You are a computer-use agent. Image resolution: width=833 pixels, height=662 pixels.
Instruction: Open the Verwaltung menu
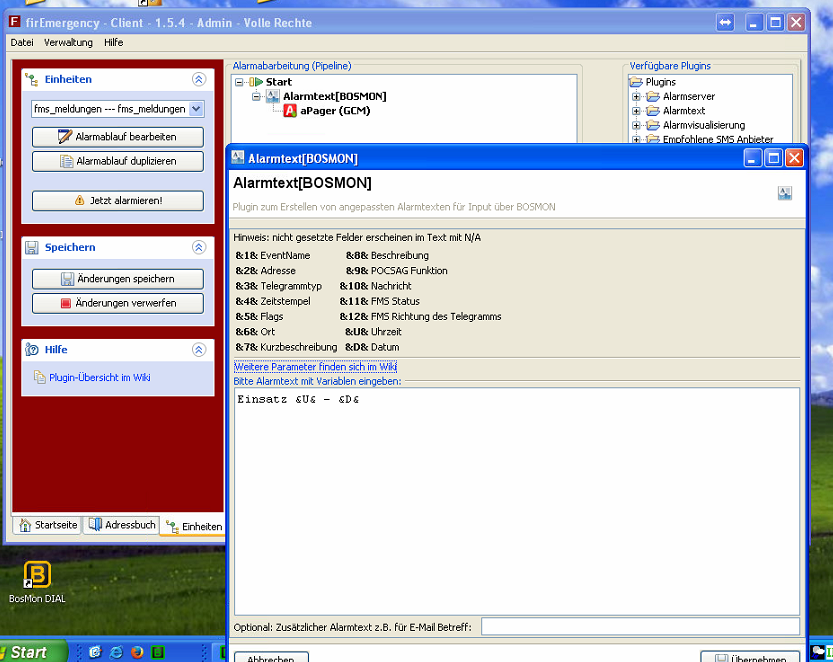click(68, 43)
